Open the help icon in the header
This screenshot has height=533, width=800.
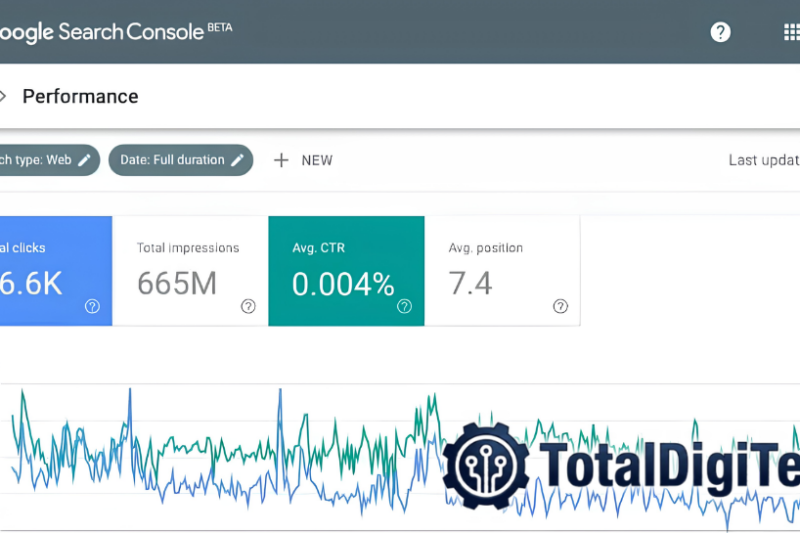[x=720, y=32]
